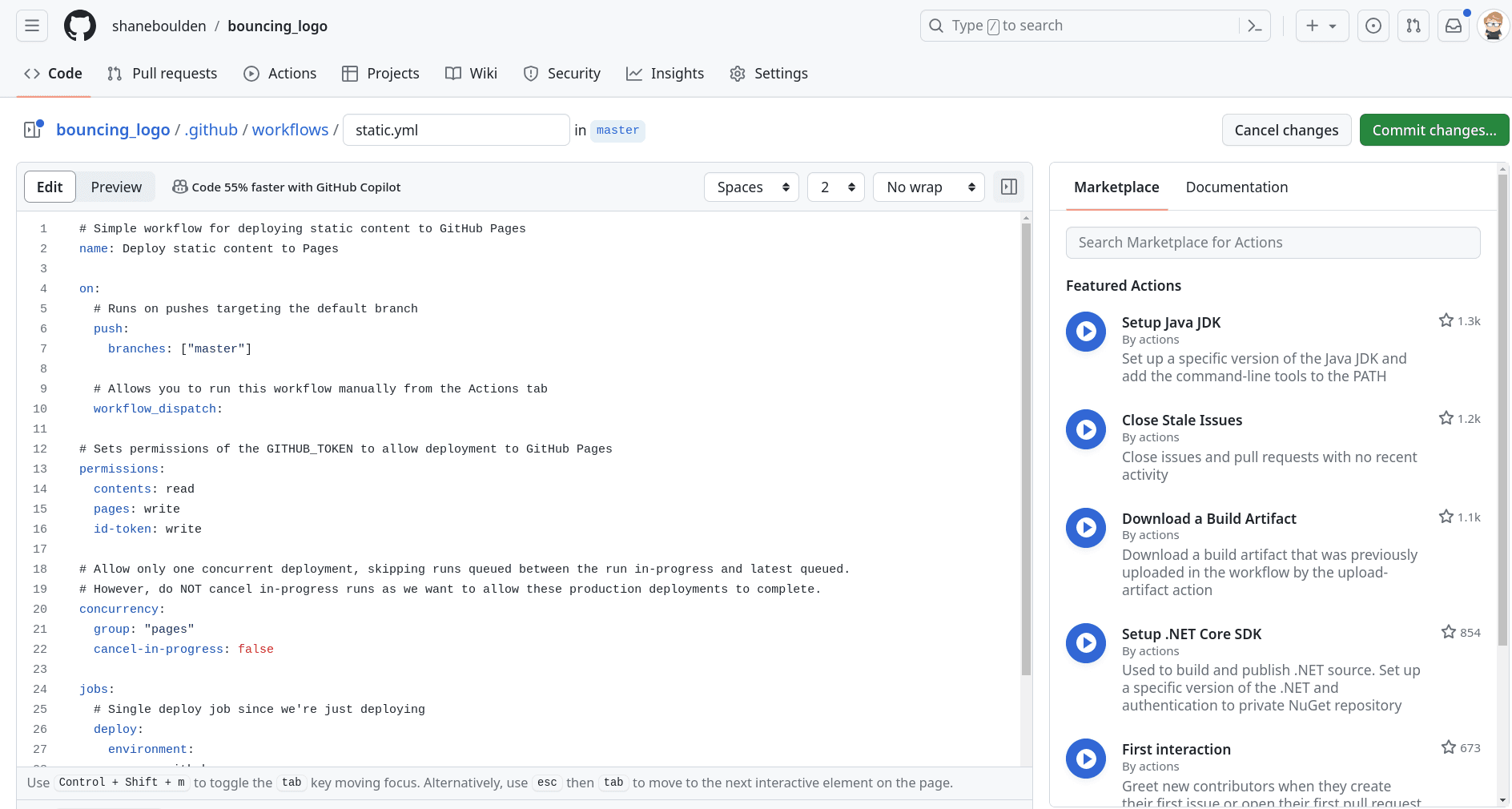Open the No wrap line mode dropdown
This screenshot has height=809, width=1512.
point(929,187)
